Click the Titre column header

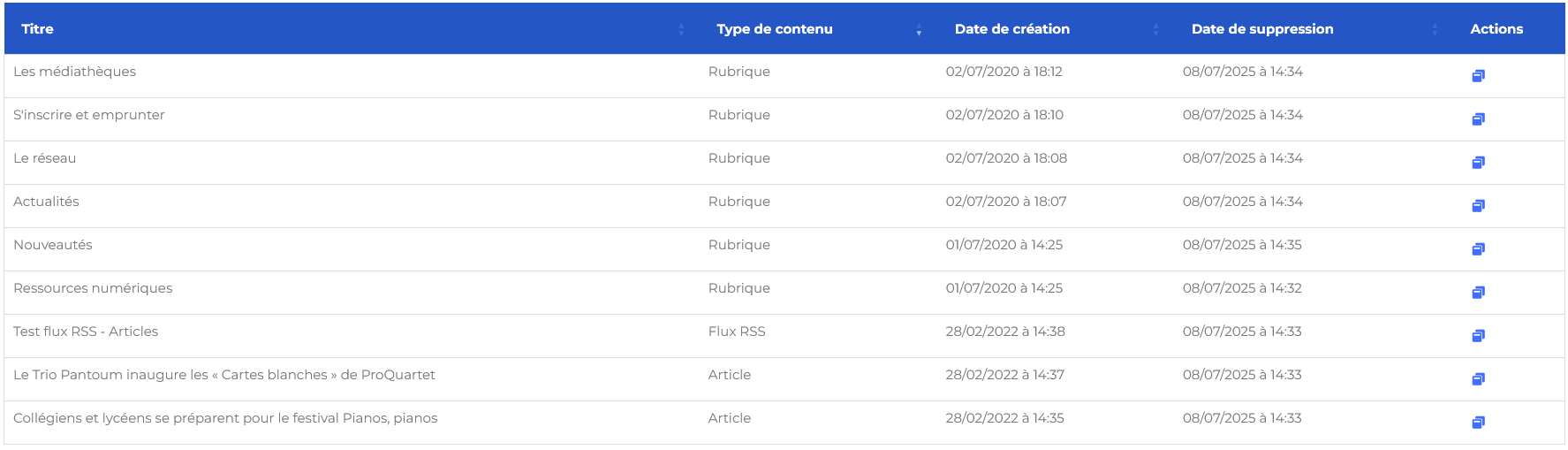pyautogui.click(x=38, y=29)
